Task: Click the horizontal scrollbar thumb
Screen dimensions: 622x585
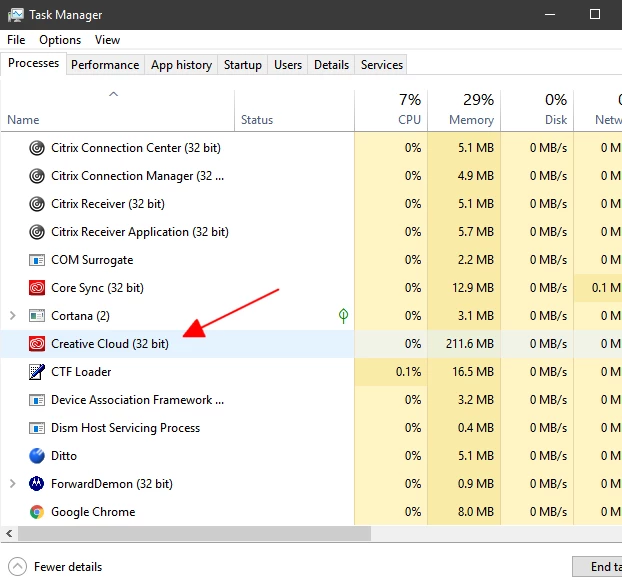Action: point(194,534)
